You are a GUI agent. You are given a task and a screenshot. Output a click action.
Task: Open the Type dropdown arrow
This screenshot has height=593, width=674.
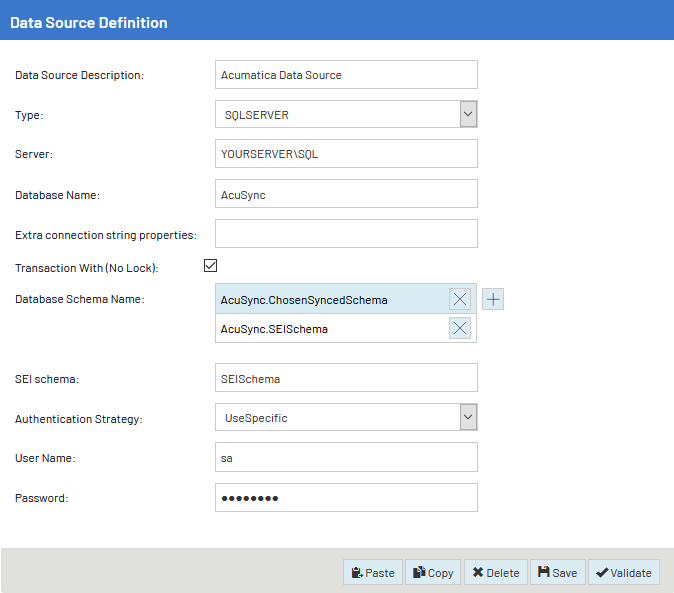tap(468, 114)
